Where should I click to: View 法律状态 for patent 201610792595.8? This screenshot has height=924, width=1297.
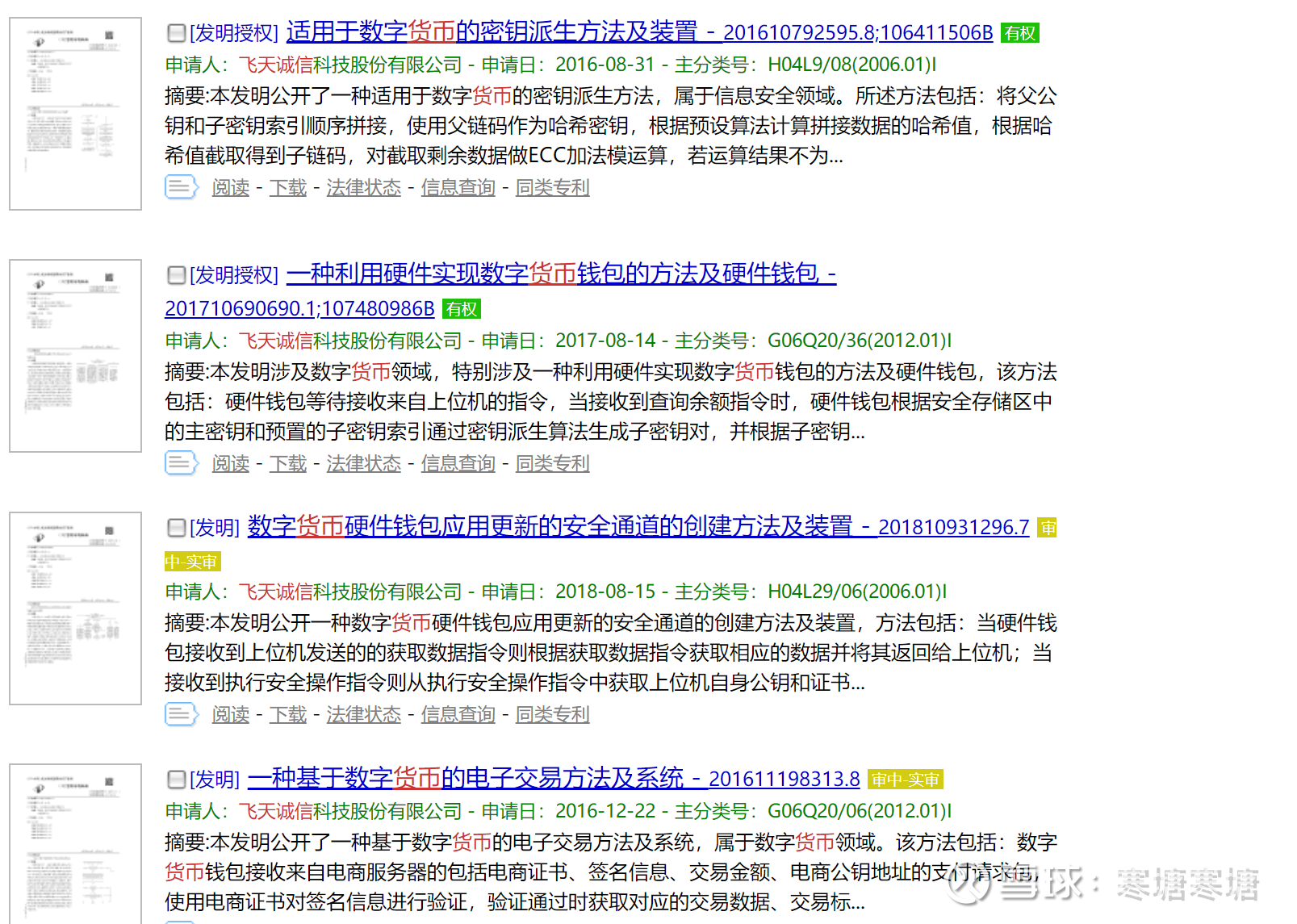coord(364,188)
